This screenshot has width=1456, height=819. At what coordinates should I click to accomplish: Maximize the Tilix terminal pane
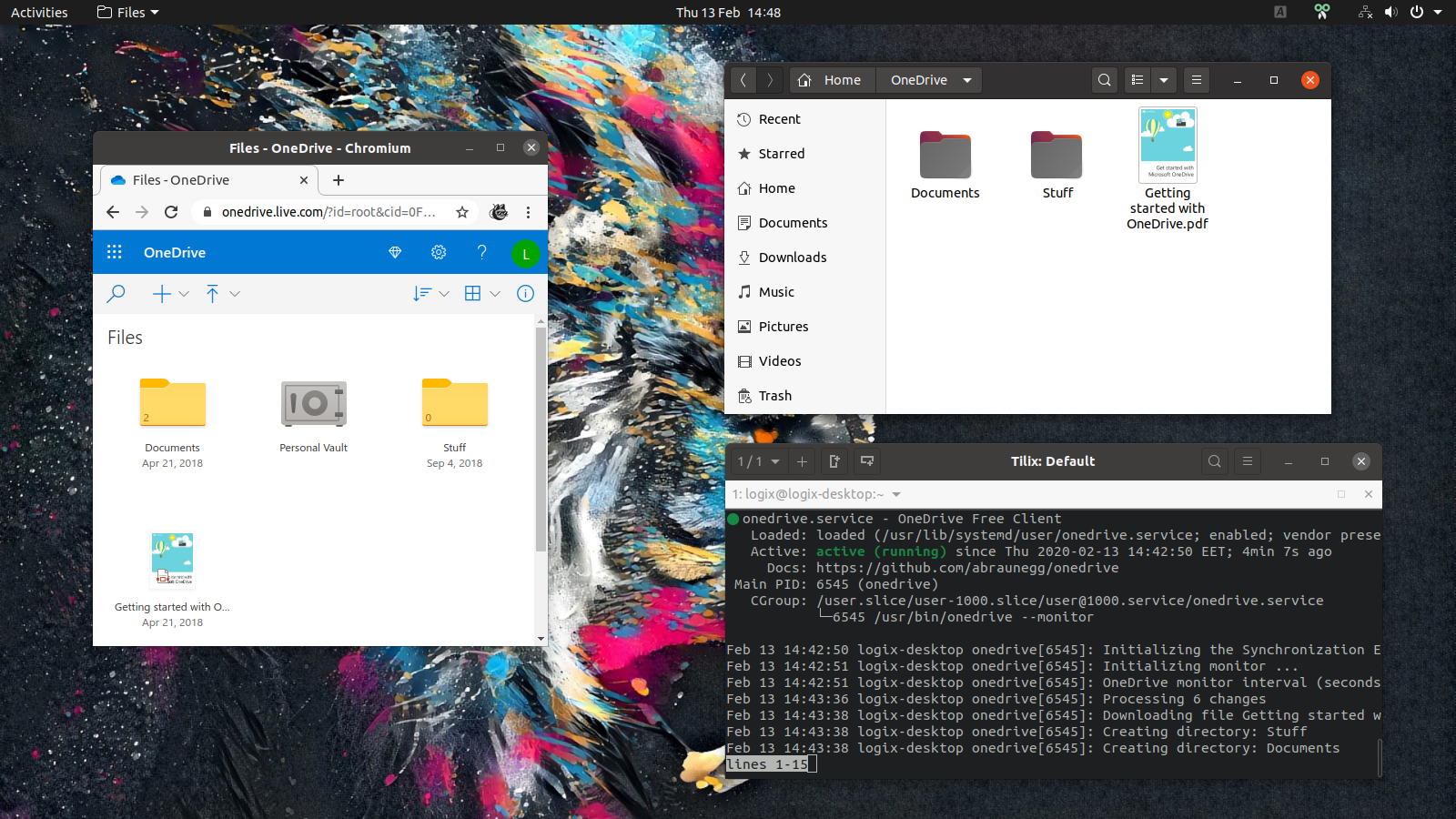1341,494
